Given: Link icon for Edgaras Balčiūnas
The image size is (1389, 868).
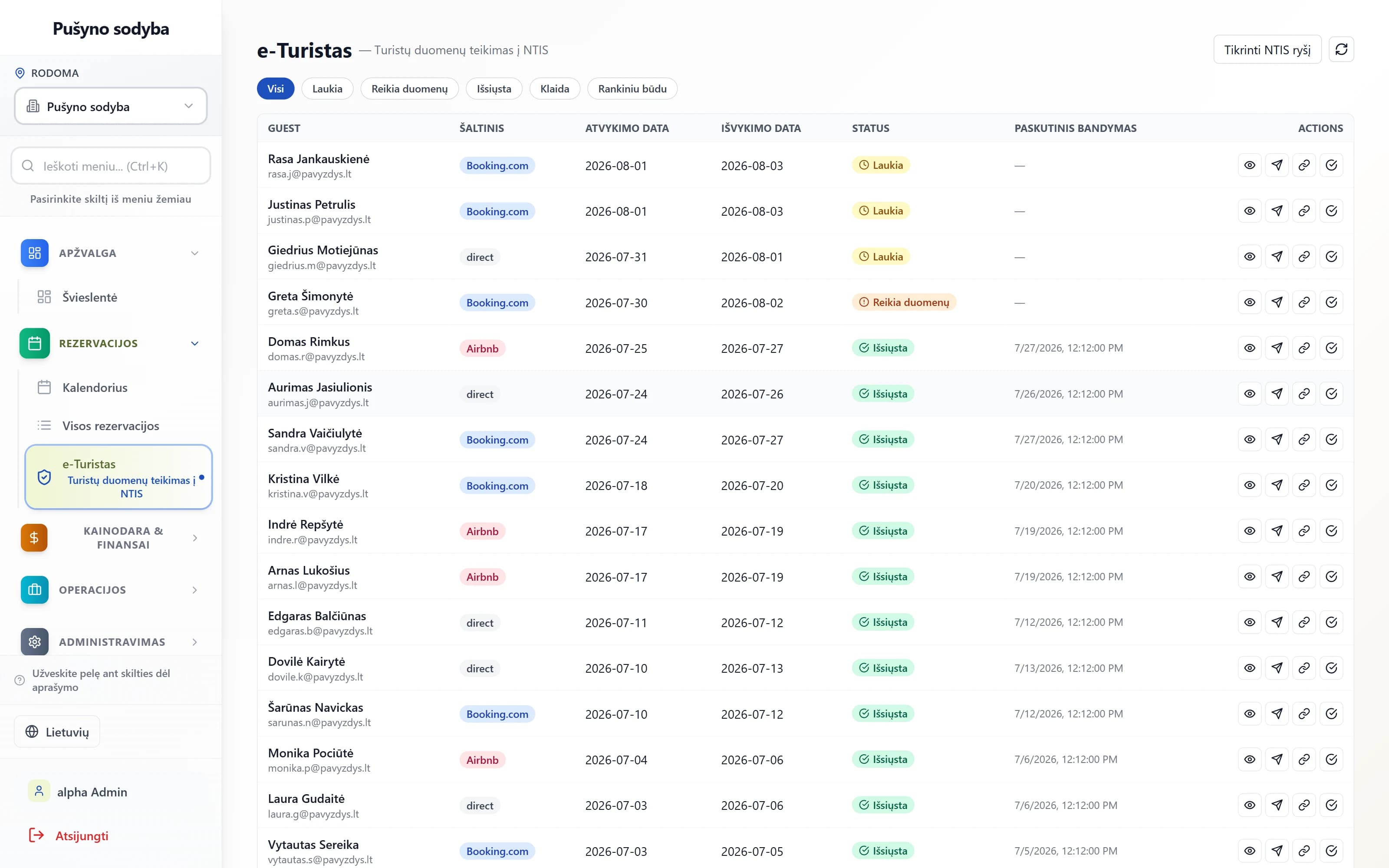Looking at the screenshot, I should [1304, 622].
